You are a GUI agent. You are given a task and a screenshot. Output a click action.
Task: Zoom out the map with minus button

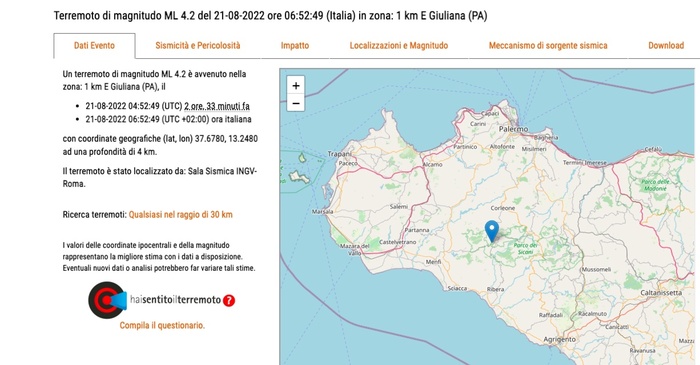(296, 104)
